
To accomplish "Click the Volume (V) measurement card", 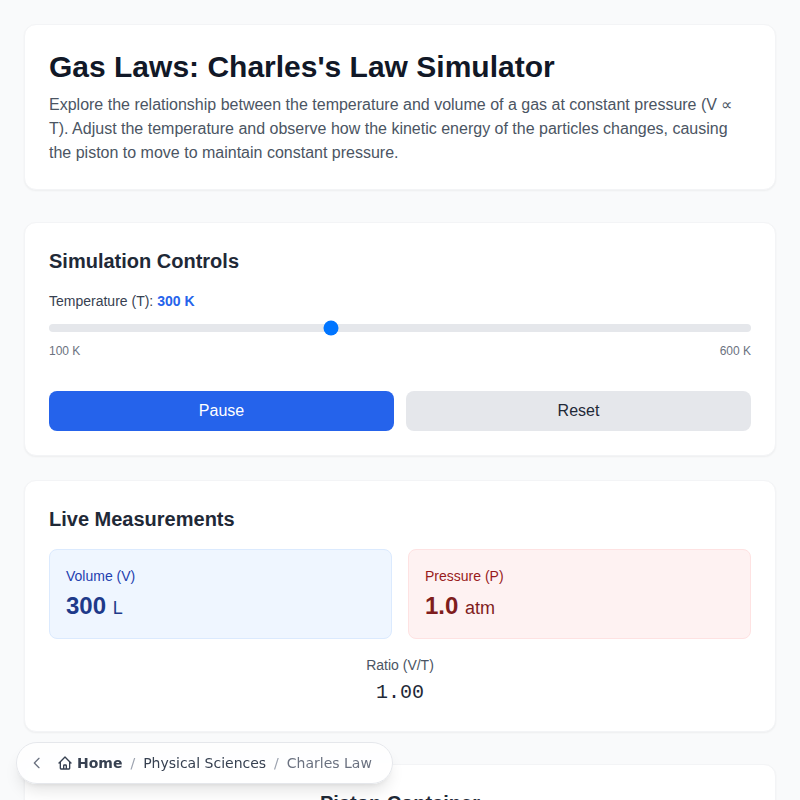I will pos(220,593).
